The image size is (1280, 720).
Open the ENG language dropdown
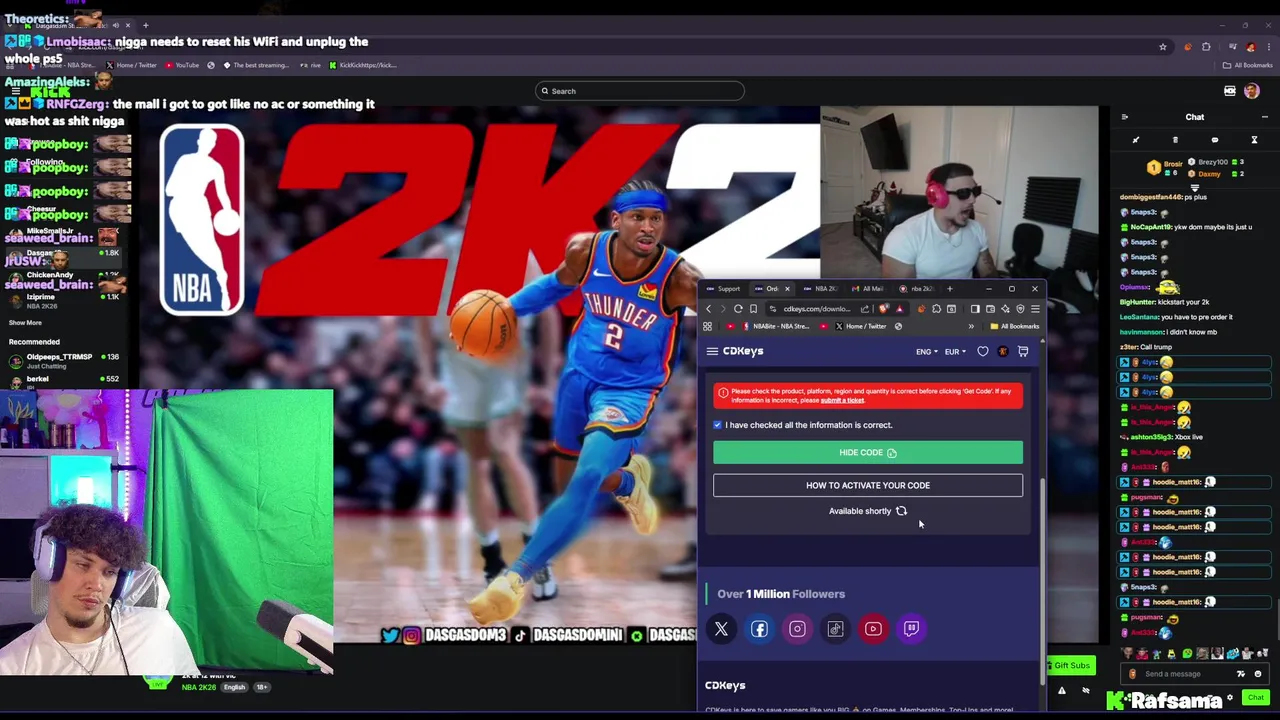[x=926, y=352]
